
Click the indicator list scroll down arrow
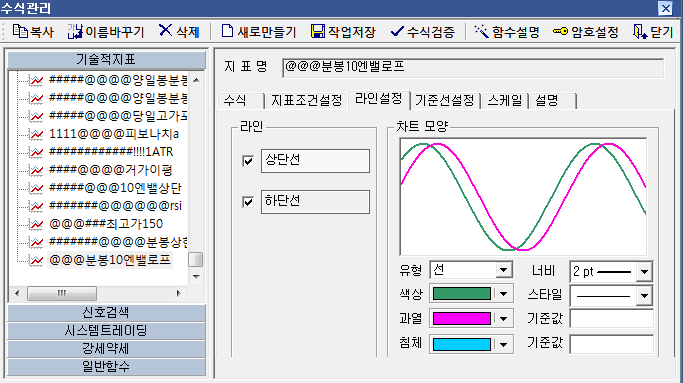(196, 277)
